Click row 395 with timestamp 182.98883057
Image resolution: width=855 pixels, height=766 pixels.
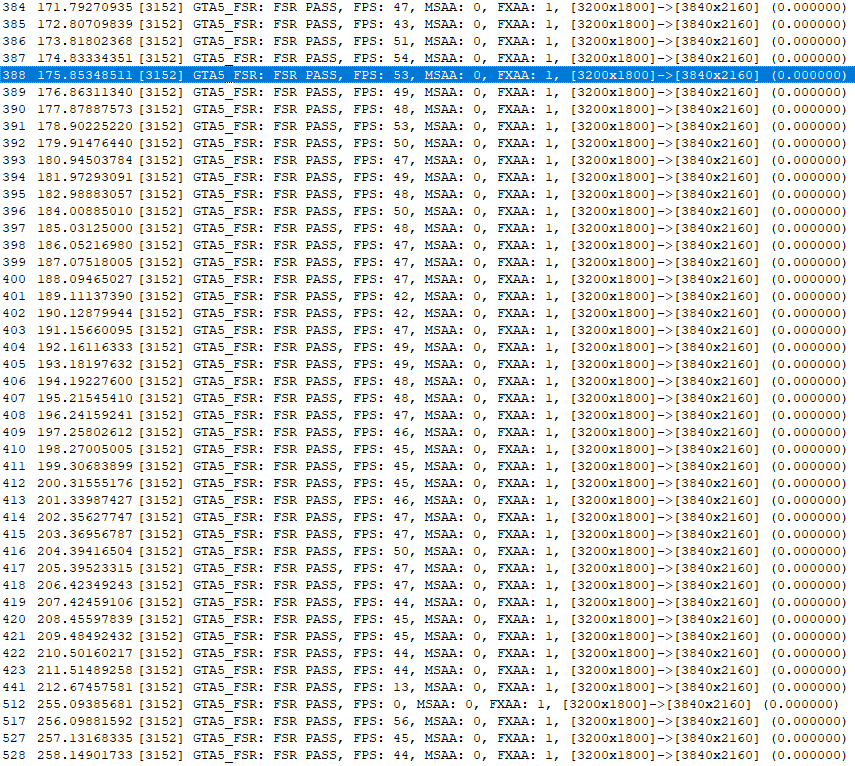pyautogui.click(x=400, y=195)
